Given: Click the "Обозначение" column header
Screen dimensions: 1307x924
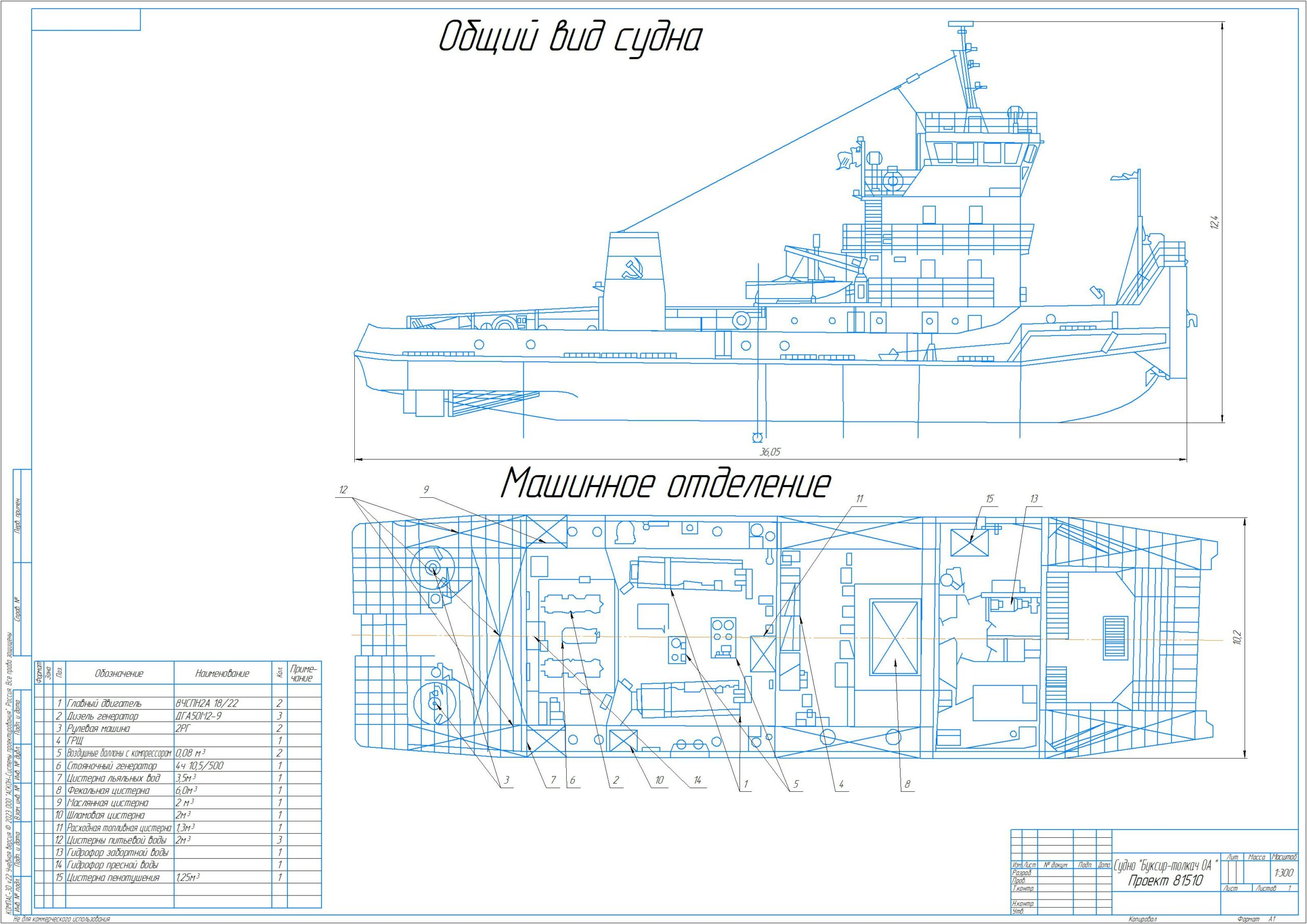Looking at the screenshot, I should click(119, 673).
